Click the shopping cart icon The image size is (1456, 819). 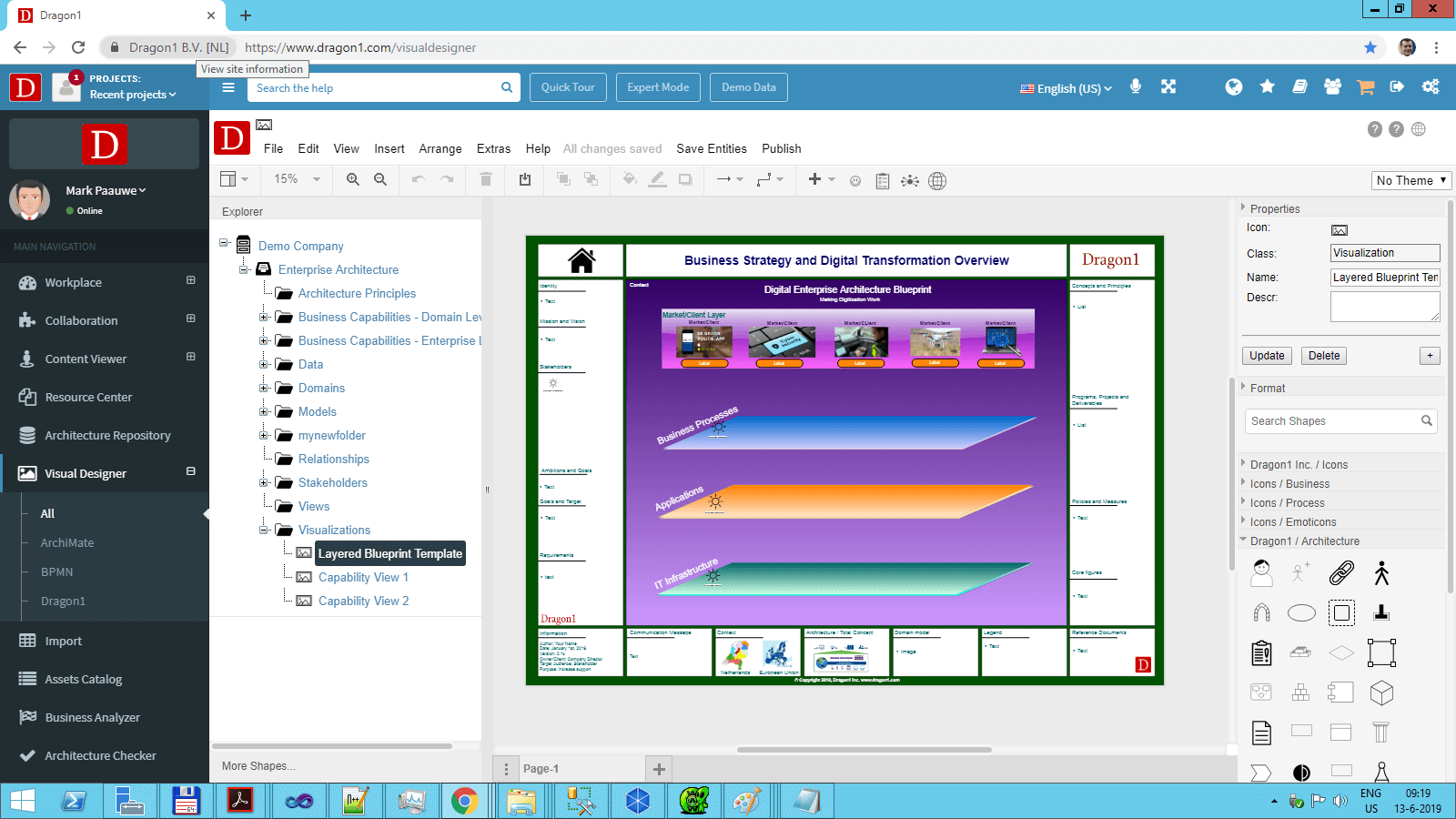pyautogui.click(x=1365, y=87)
